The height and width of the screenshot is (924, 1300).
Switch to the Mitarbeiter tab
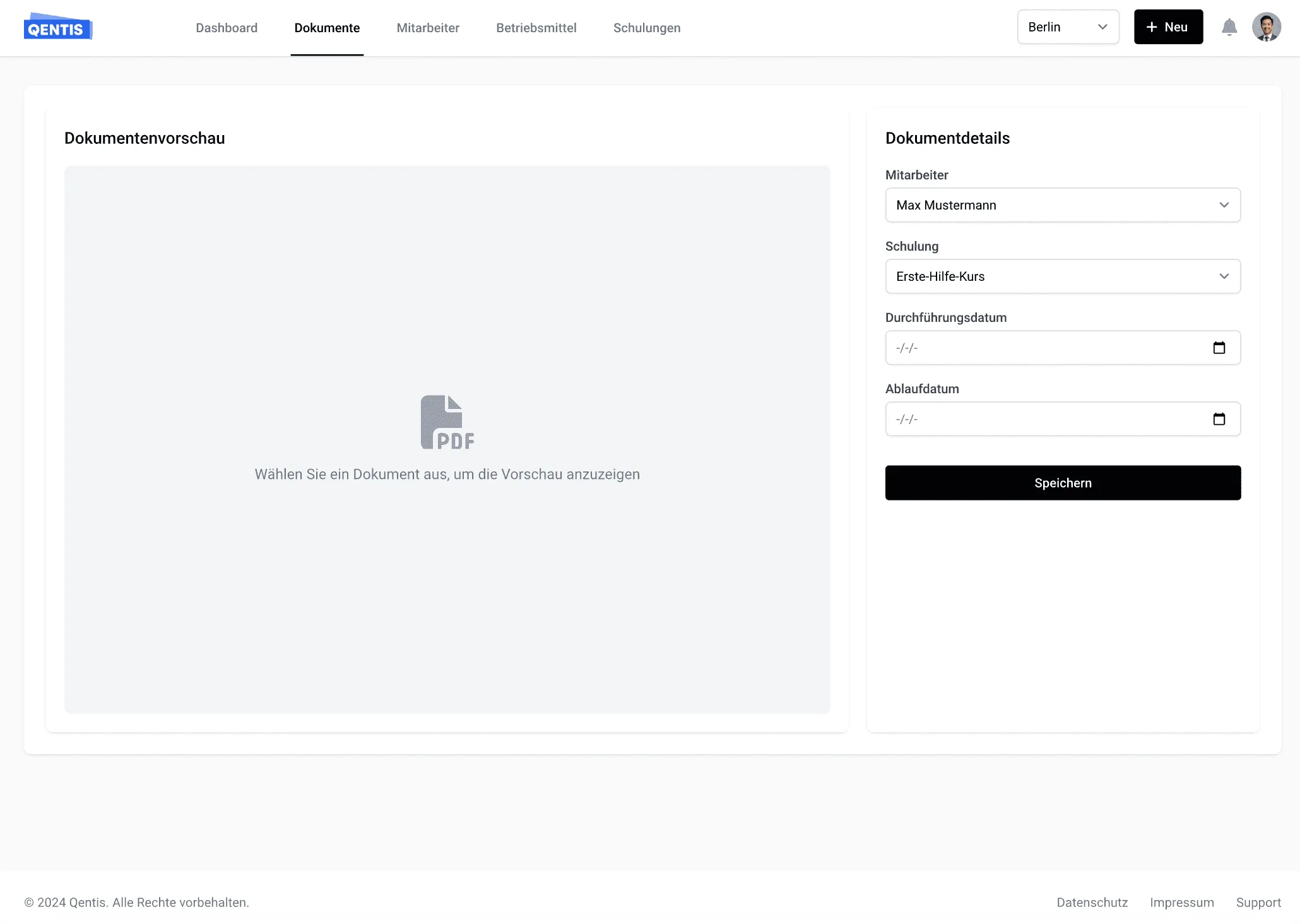click(x=428, y=28)
